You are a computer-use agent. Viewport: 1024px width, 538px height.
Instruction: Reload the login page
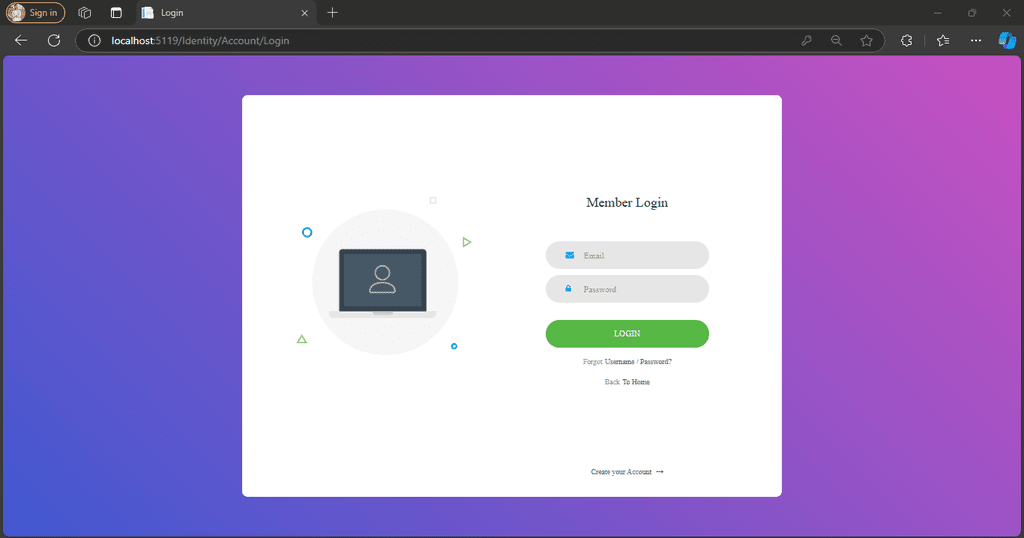point(54,40)
